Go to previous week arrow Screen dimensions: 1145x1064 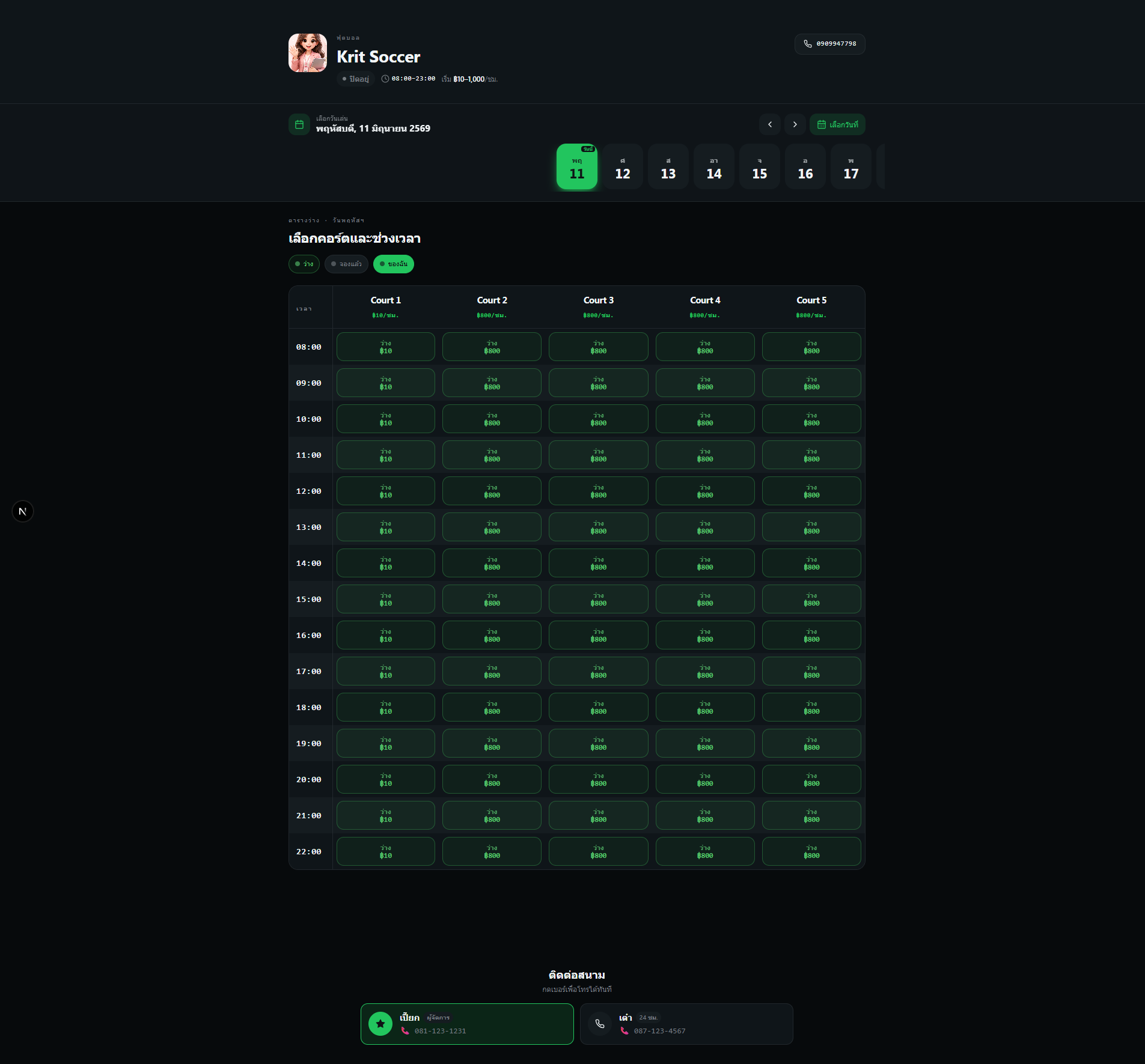770,124
